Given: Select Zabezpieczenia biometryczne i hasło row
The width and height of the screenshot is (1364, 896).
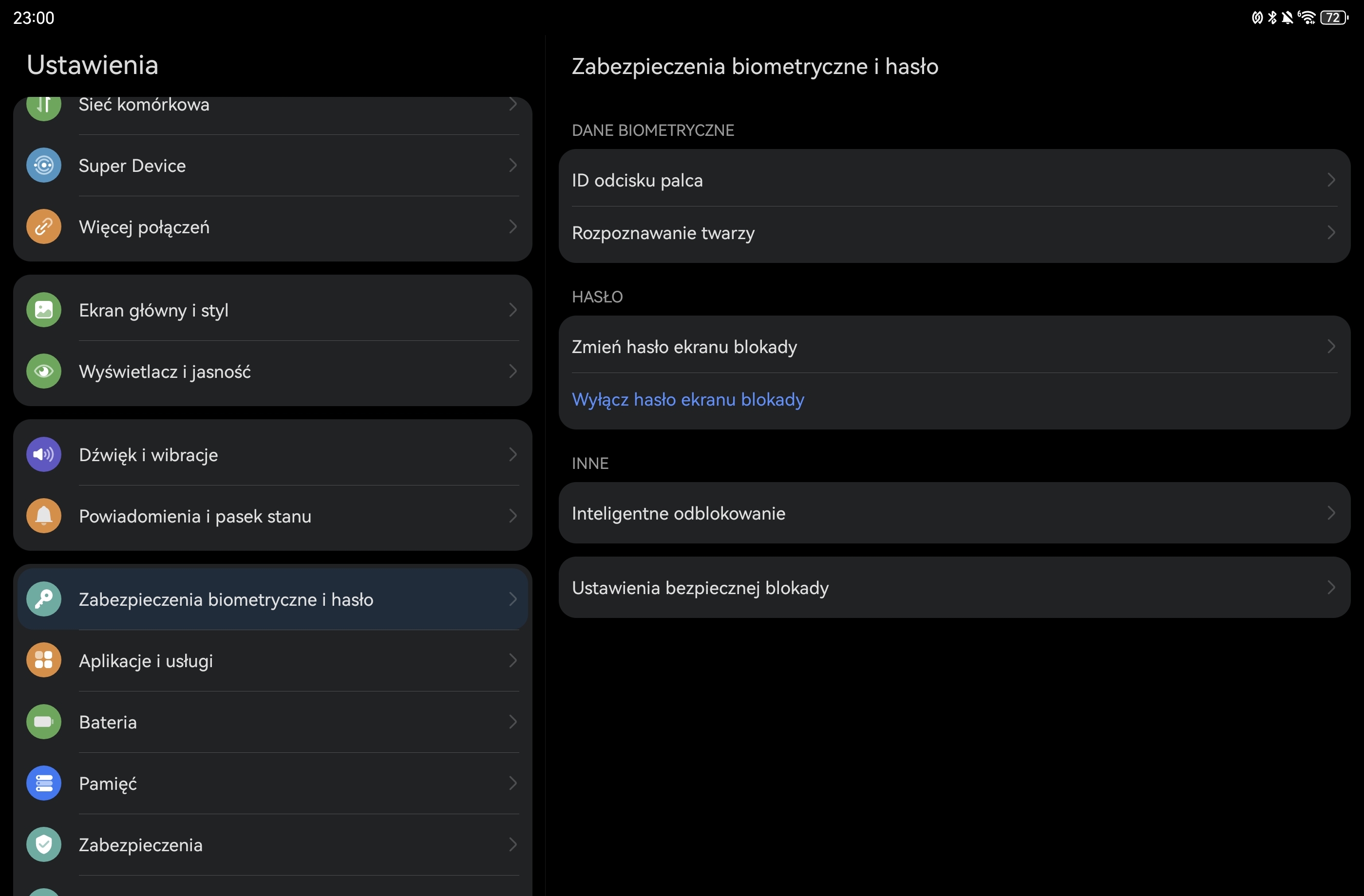Looking at the screenshot, I should [273, 599].
